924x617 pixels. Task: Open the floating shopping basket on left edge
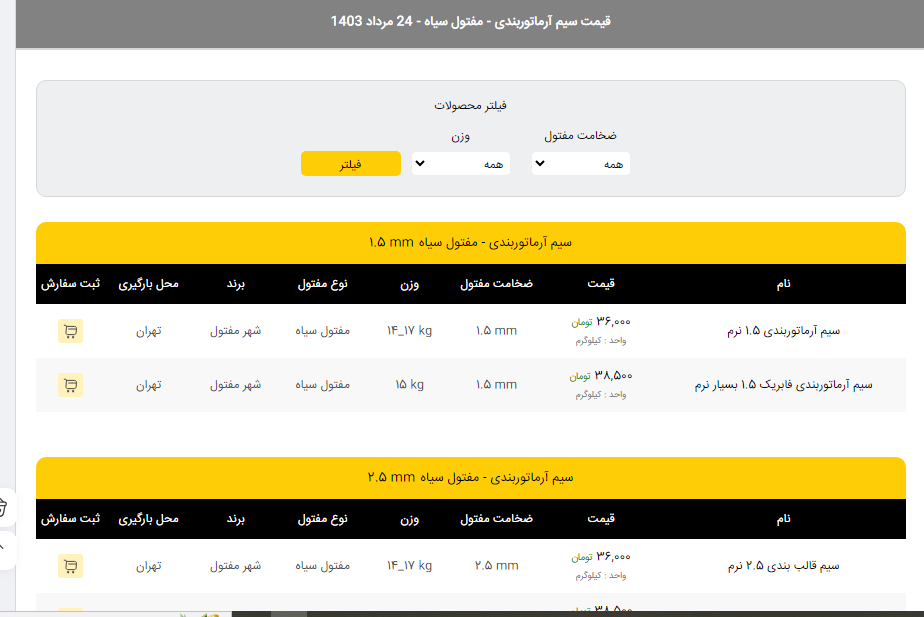[x=3, y=507]
